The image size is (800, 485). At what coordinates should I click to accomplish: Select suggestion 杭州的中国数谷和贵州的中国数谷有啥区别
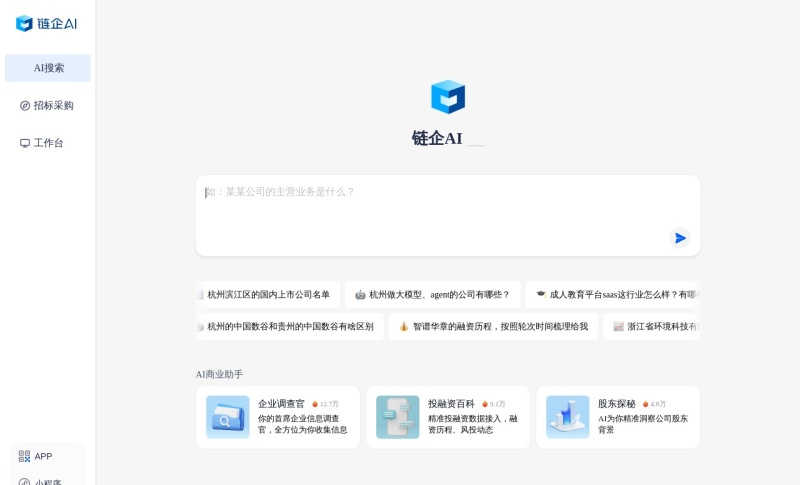pos(290,326)
